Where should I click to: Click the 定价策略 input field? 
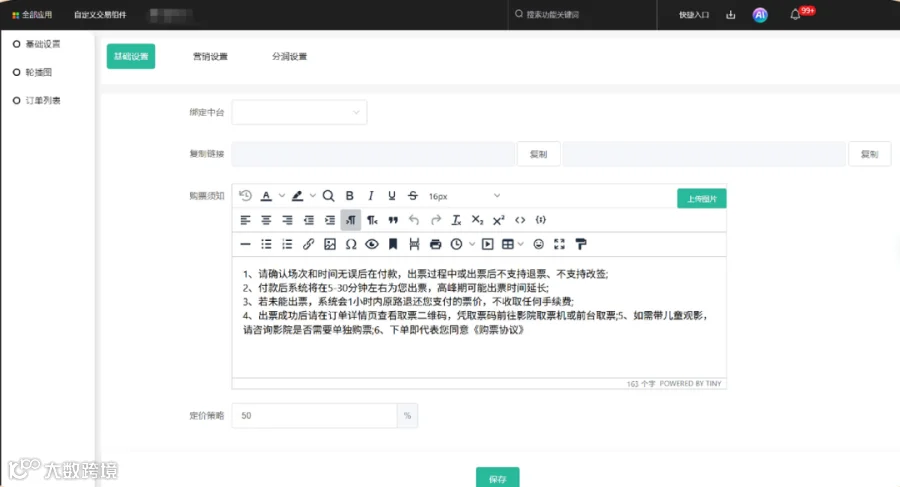[314, 415]
